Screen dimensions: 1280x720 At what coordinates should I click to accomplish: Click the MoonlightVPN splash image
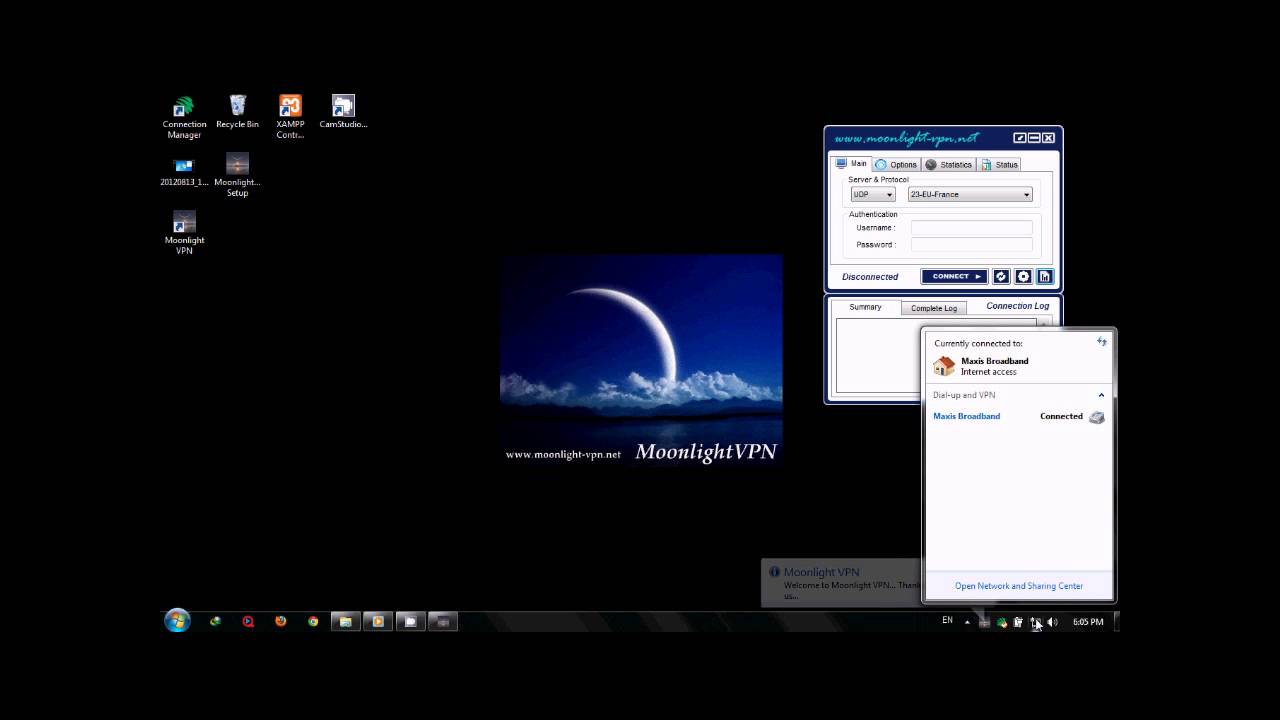641,360
